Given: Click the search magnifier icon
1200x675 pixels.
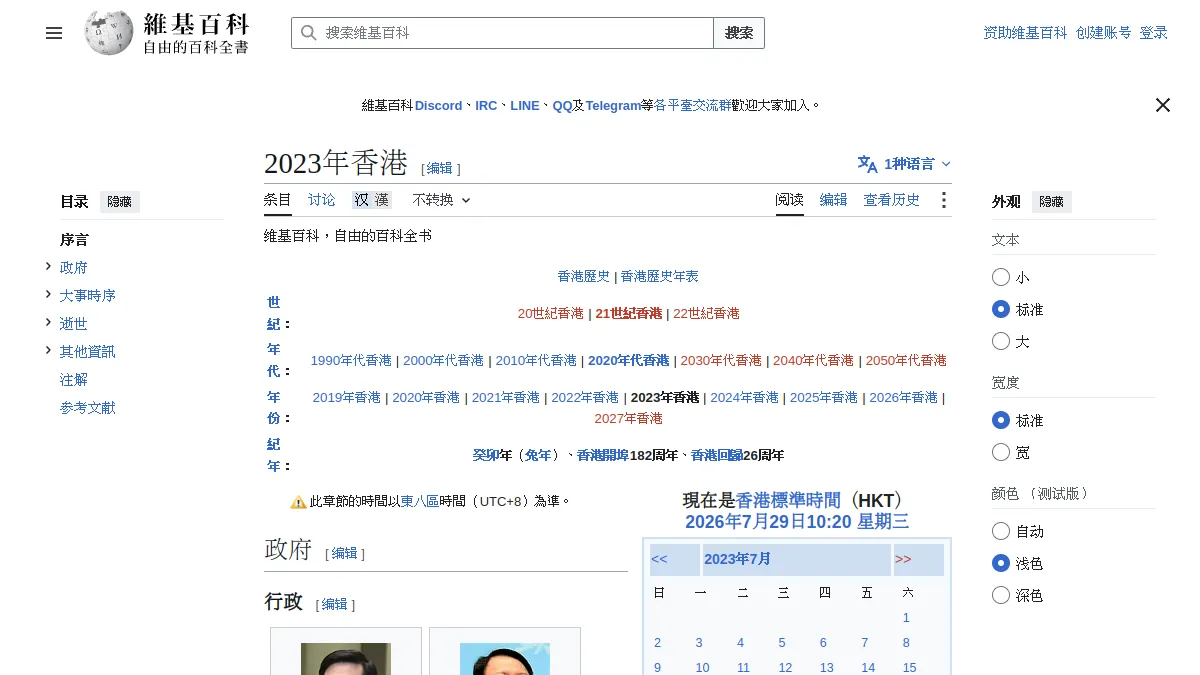Looking at the screenshot, I should click(x=309, y=33).
